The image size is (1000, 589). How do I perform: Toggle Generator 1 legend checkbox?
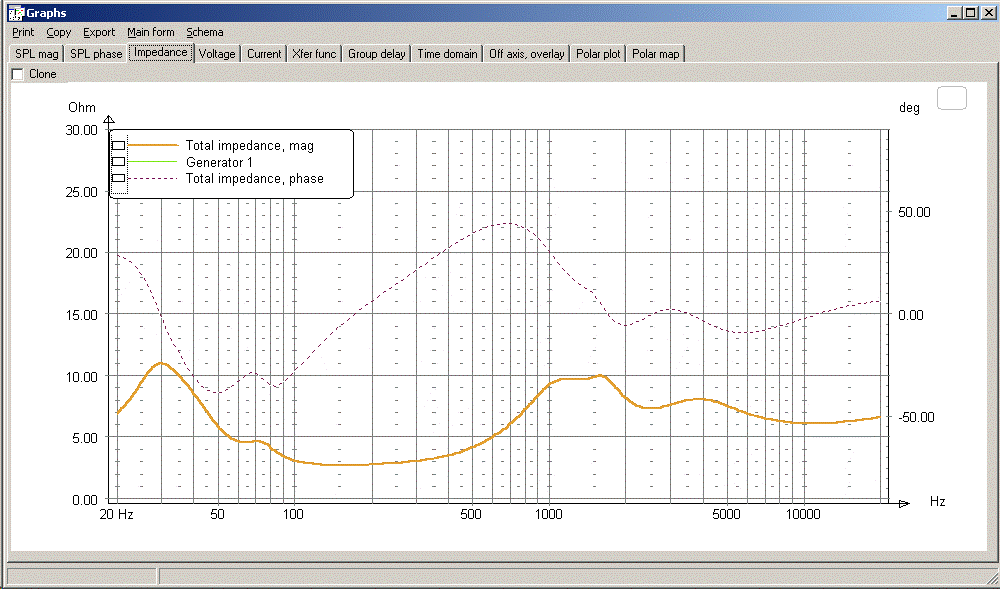point(119,162)
